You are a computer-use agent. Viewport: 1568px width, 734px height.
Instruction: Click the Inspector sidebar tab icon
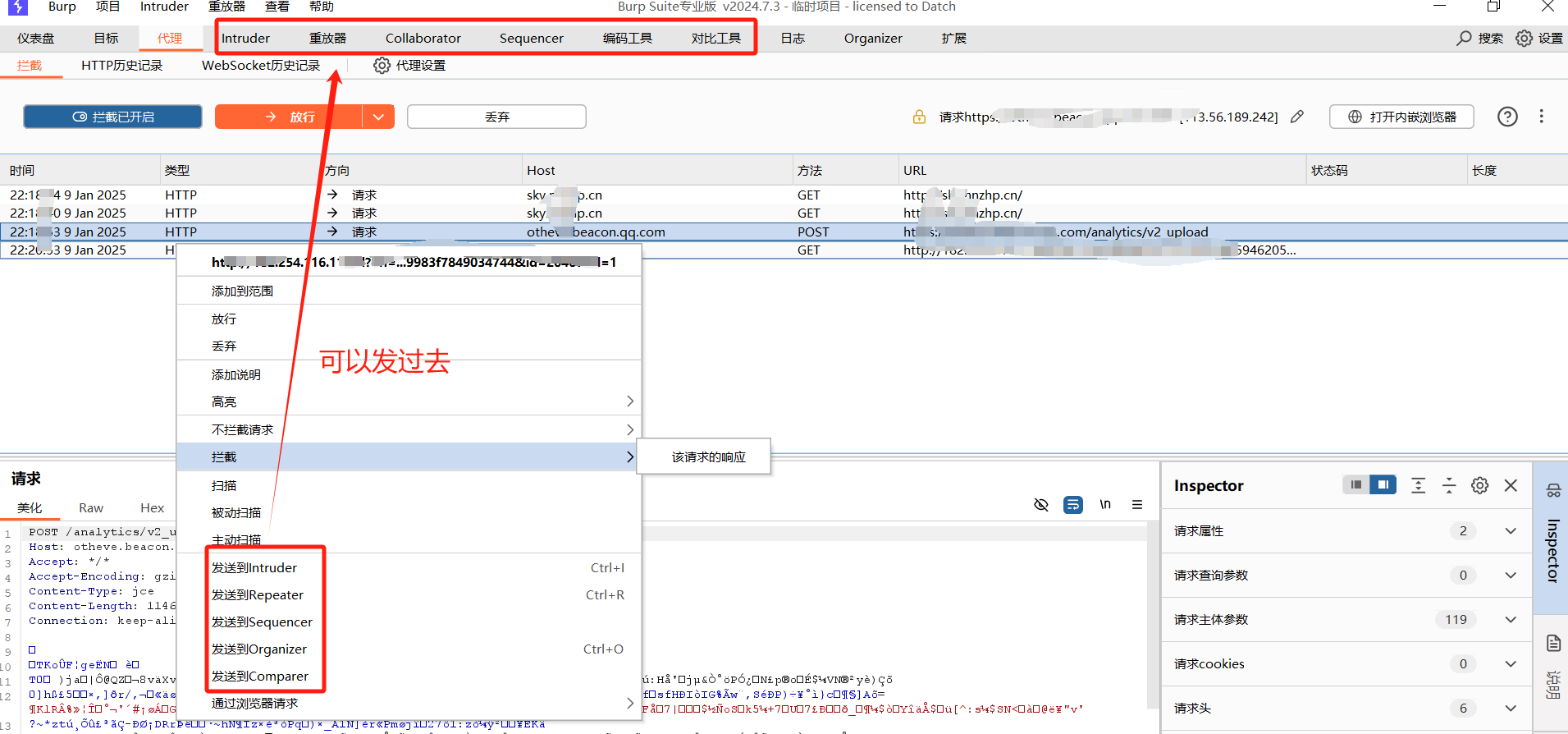click(x=1553, y=491)
